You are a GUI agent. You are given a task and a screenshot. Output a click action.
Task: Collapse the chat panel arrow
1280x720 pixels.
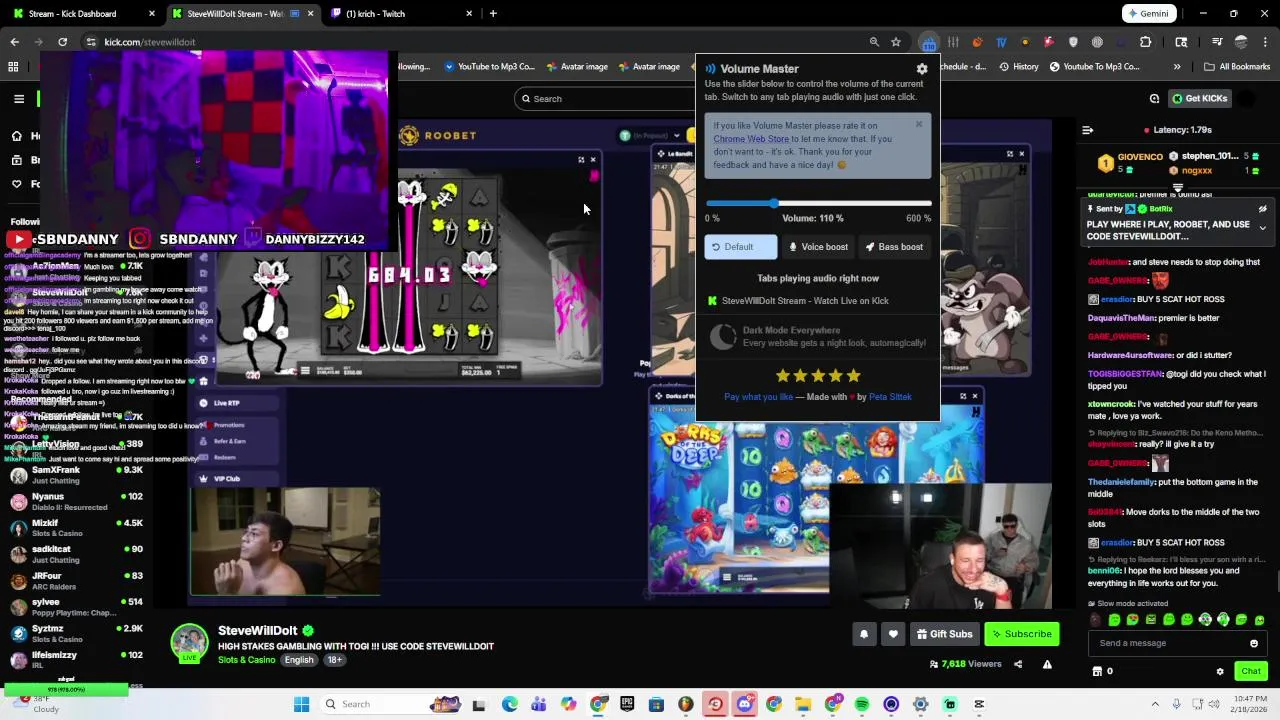1088,130
